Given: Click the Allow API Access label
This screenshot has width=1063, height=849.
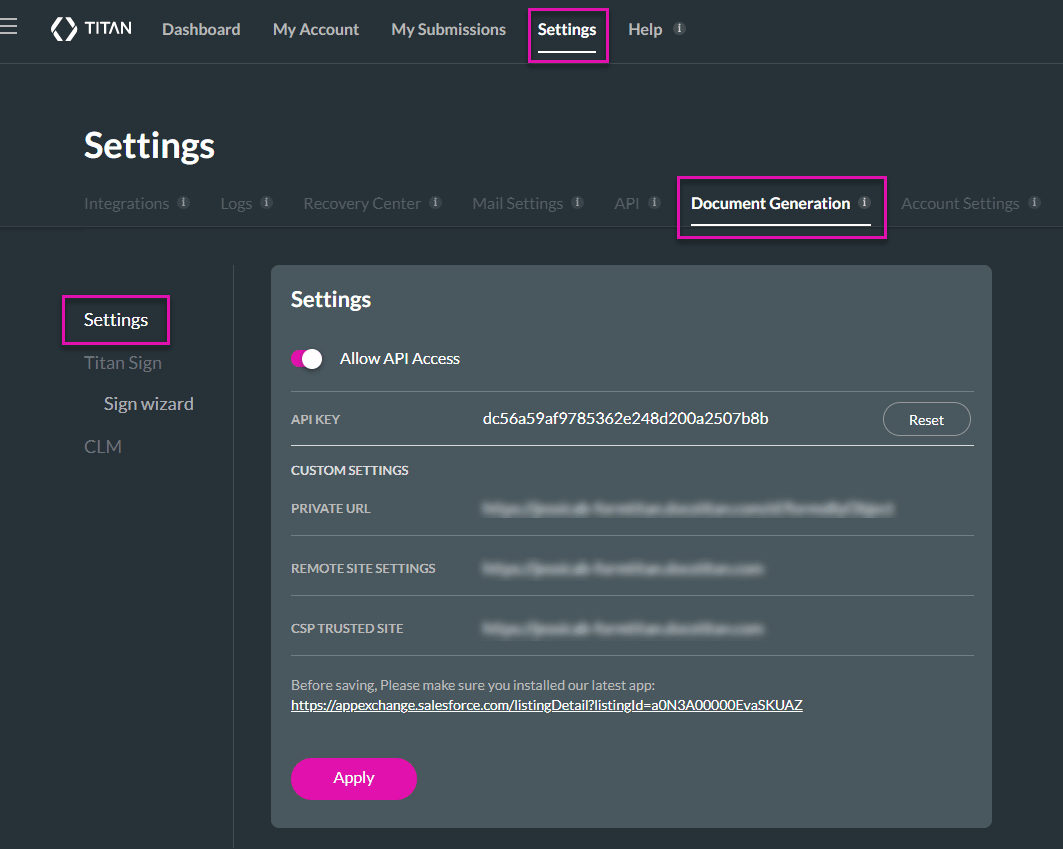Looking at the screenshot, I should pyautogui.click(x=399, y=359).
